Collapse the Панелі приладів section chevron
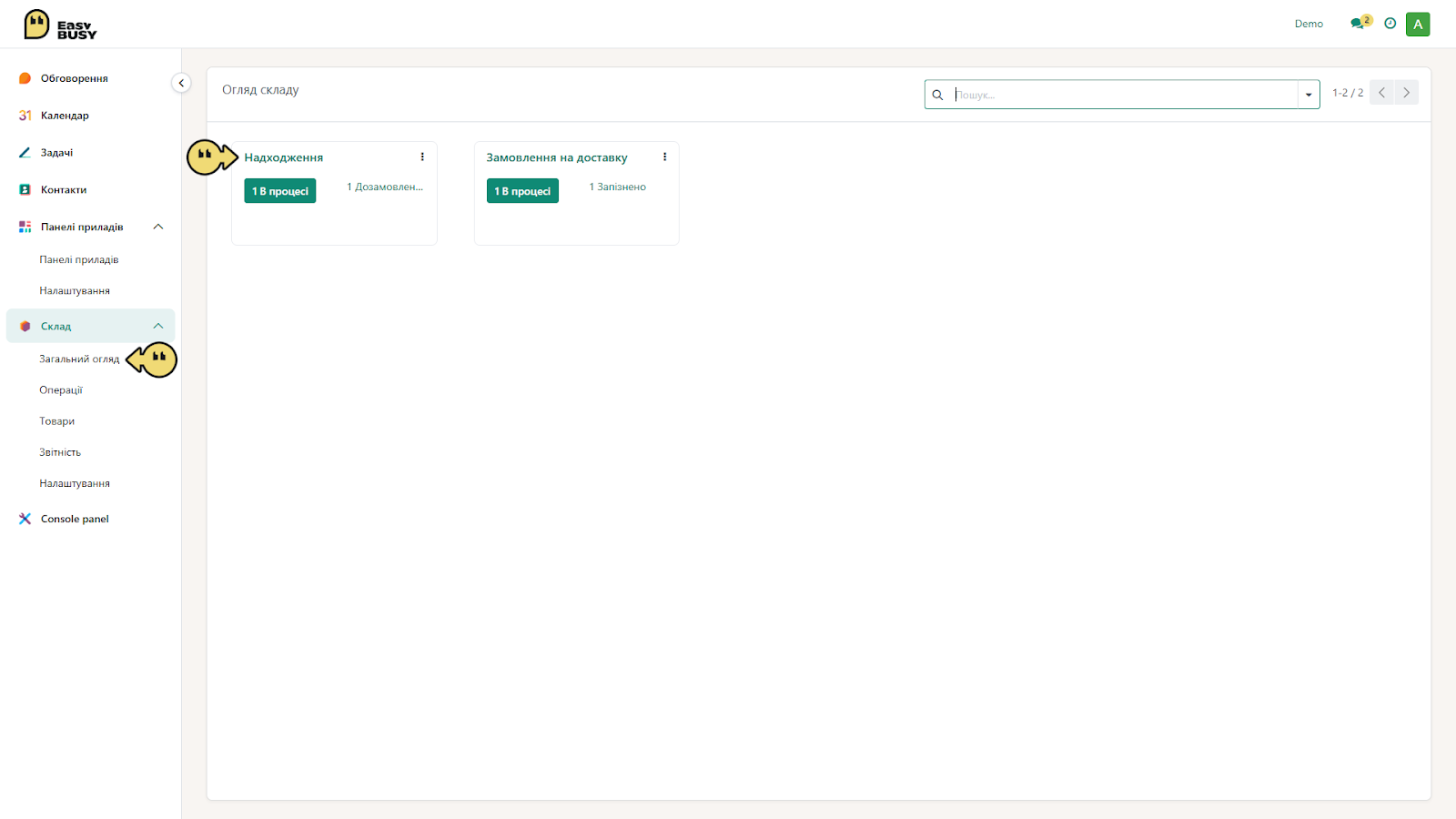 pyautogui.click(x=158, y=227)
